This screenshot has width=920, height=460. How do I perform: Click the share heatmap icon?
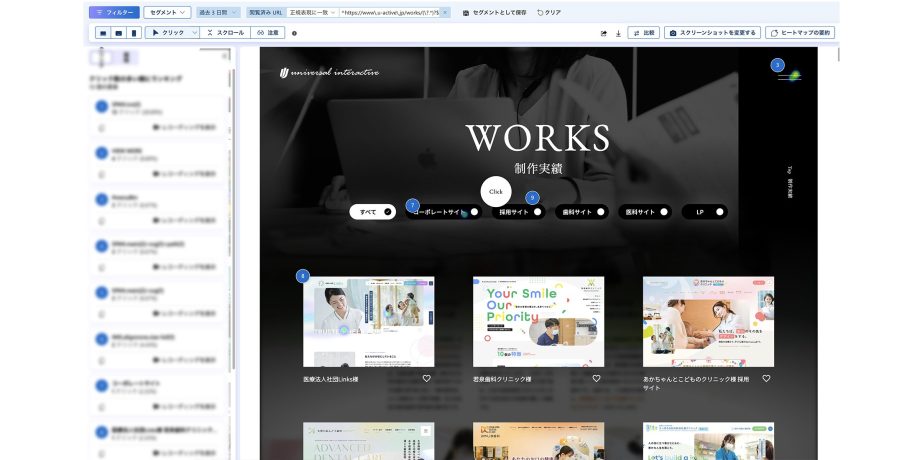point(604,33)
